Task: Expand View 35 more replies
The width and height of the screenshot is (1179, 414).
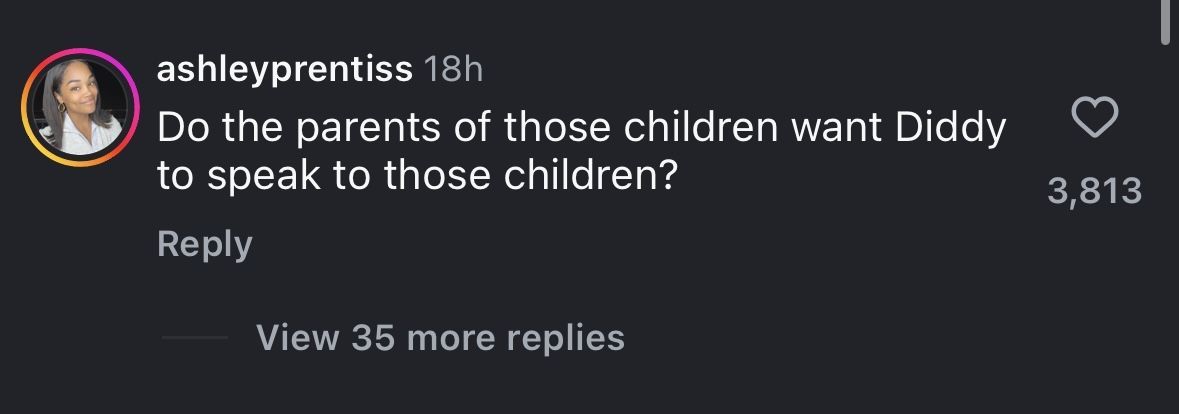Action: [x=440, y=337]
